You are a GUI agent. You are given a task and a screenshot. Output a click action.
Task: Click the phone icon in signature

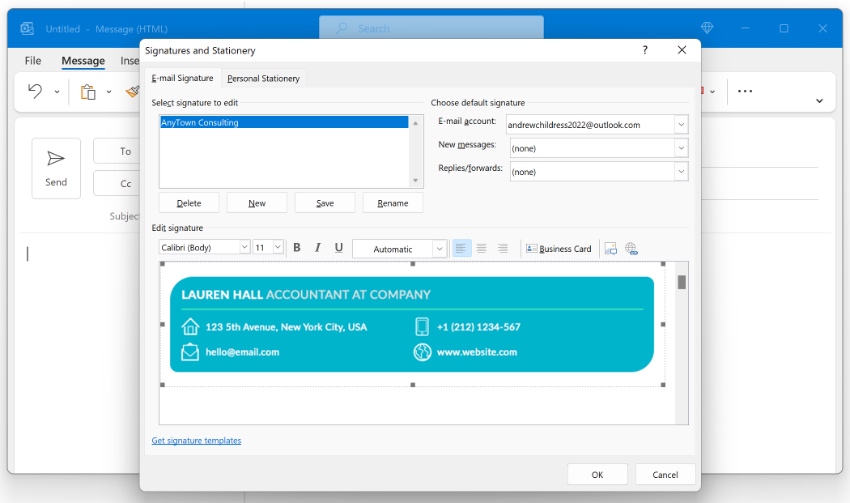click(x=422, y=326)
